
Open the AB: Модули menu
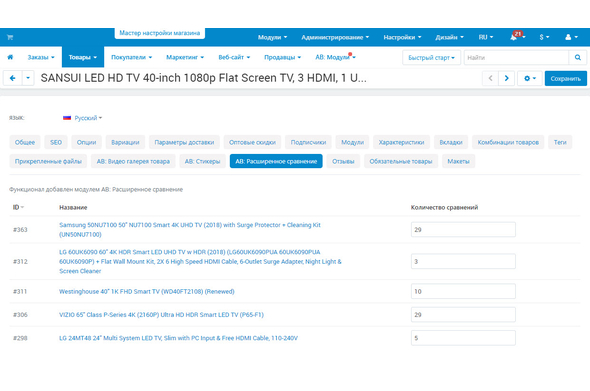[x=335, y=57]
